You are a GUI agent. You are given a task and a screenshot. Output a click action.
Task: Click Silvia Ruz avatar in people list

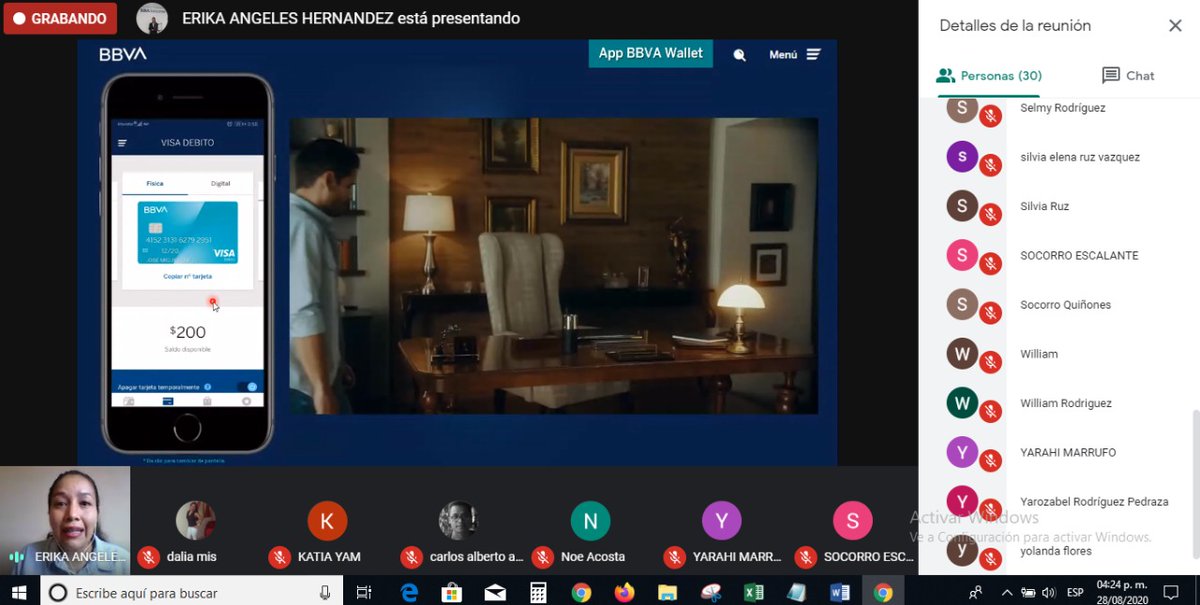pyautogui.click(x=962, y=206)
